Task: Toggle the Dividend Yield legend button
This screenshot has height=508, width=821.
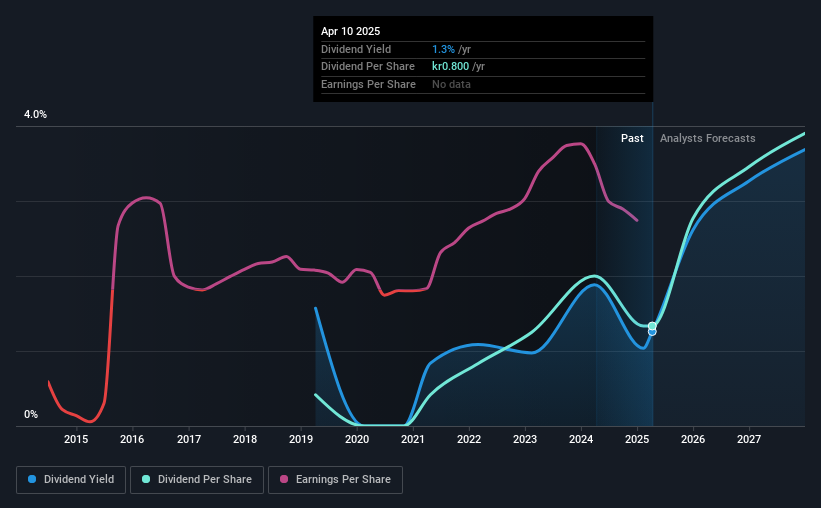Action: point(71,480)
